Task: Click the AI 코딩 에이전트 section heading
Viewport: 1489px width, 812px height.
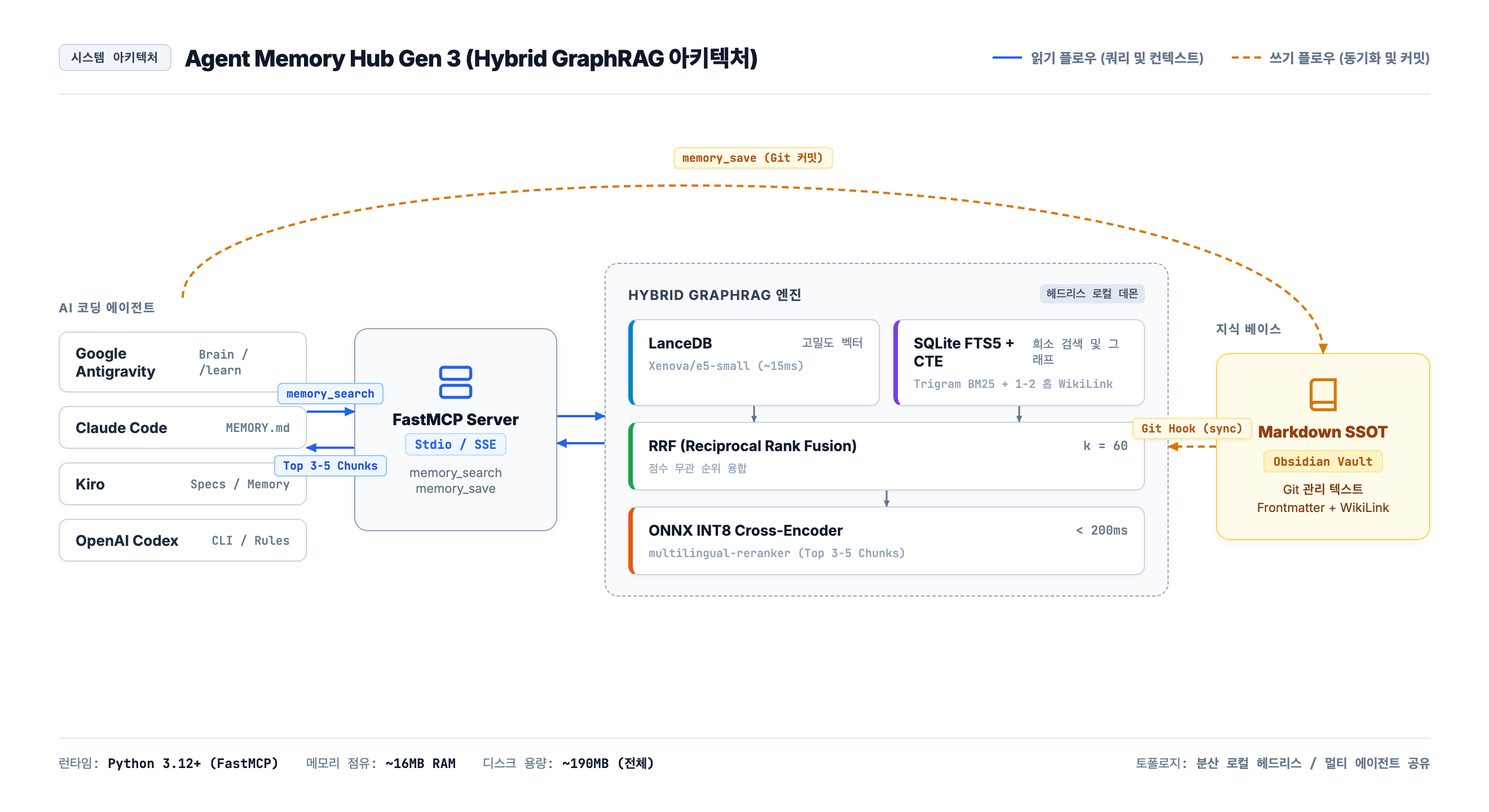Action: pos(107,307)
